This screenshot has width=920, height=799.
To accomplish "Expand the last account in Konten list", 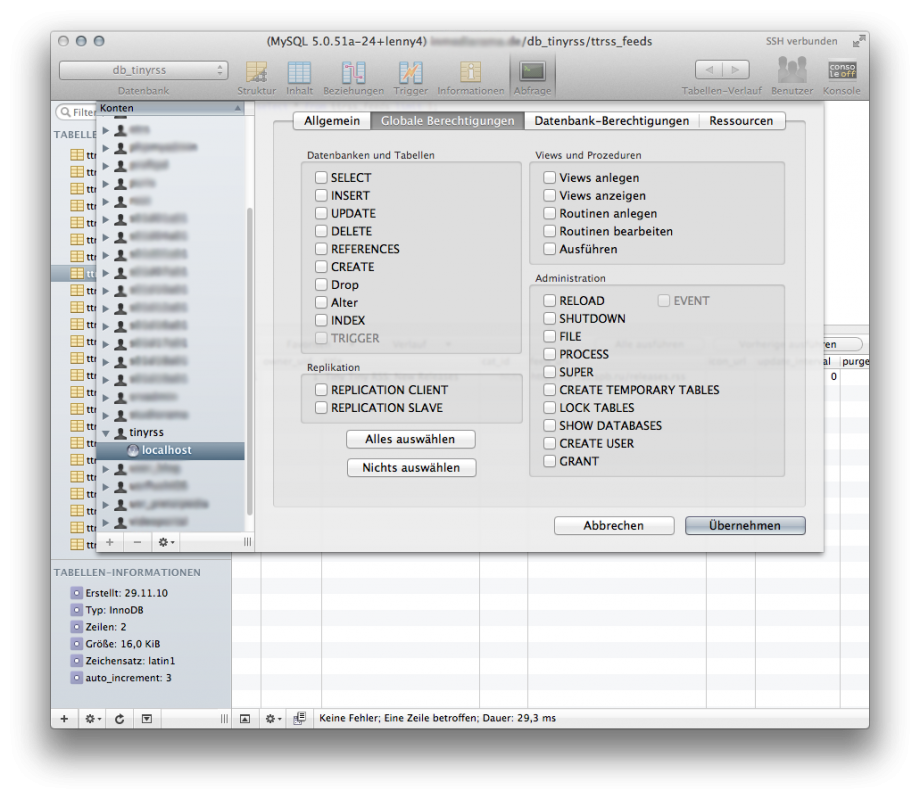I will (106, 522).
